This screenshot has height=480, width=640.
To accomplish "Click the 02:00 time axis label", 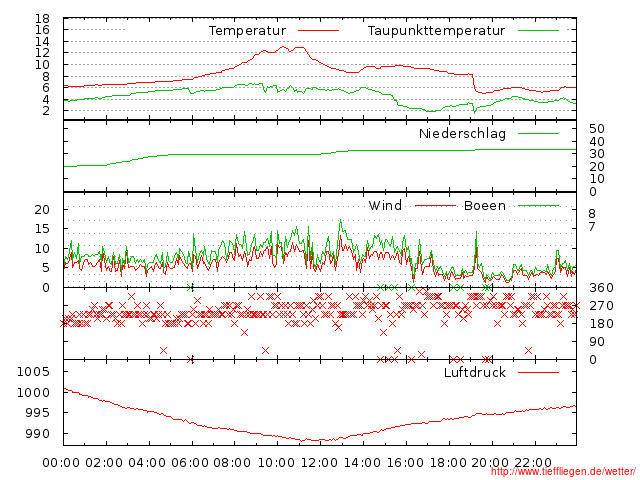I will (x=104, y=462).
